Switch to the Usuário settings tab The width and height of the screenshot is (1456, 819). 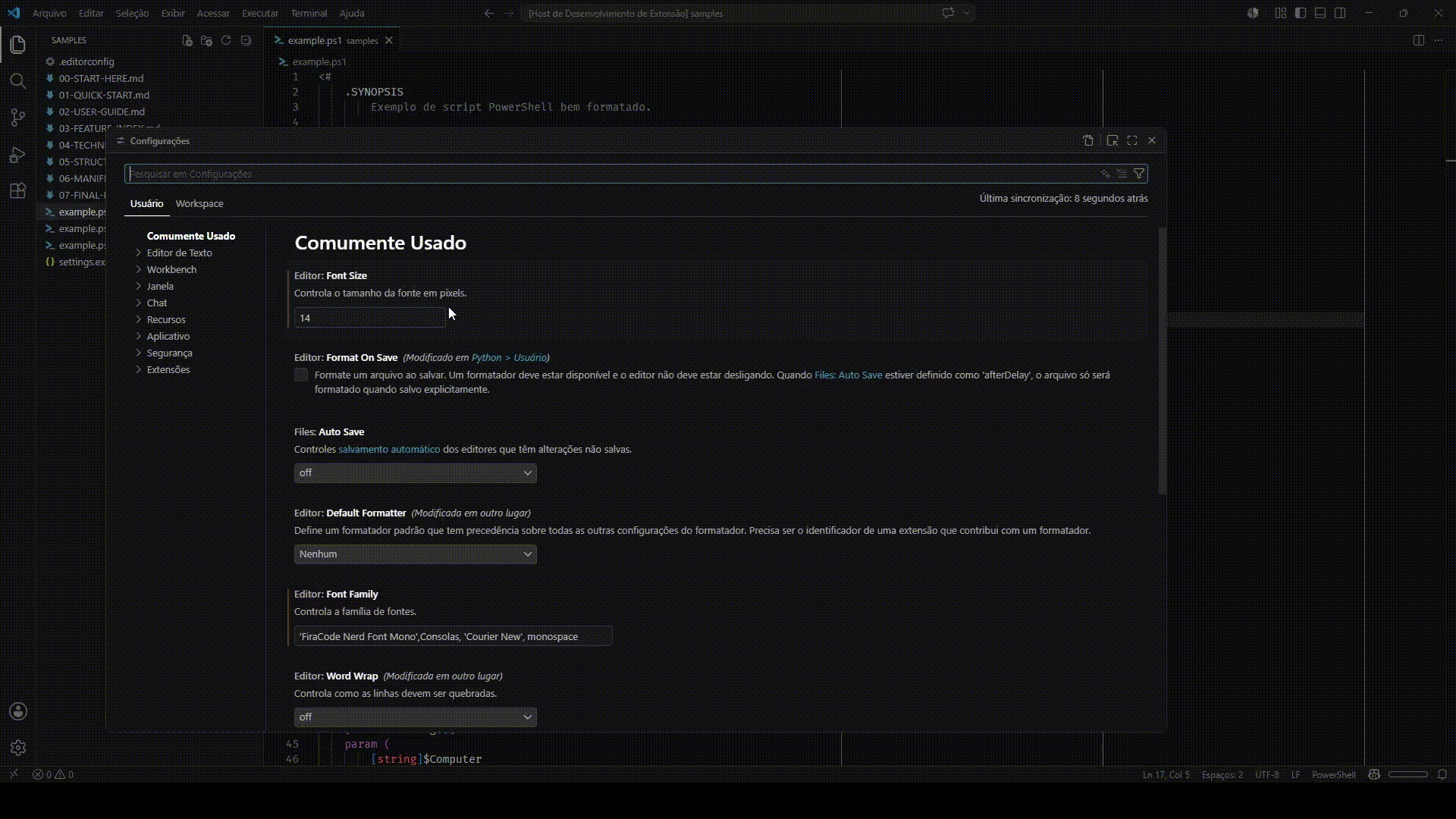coord(146,203)
